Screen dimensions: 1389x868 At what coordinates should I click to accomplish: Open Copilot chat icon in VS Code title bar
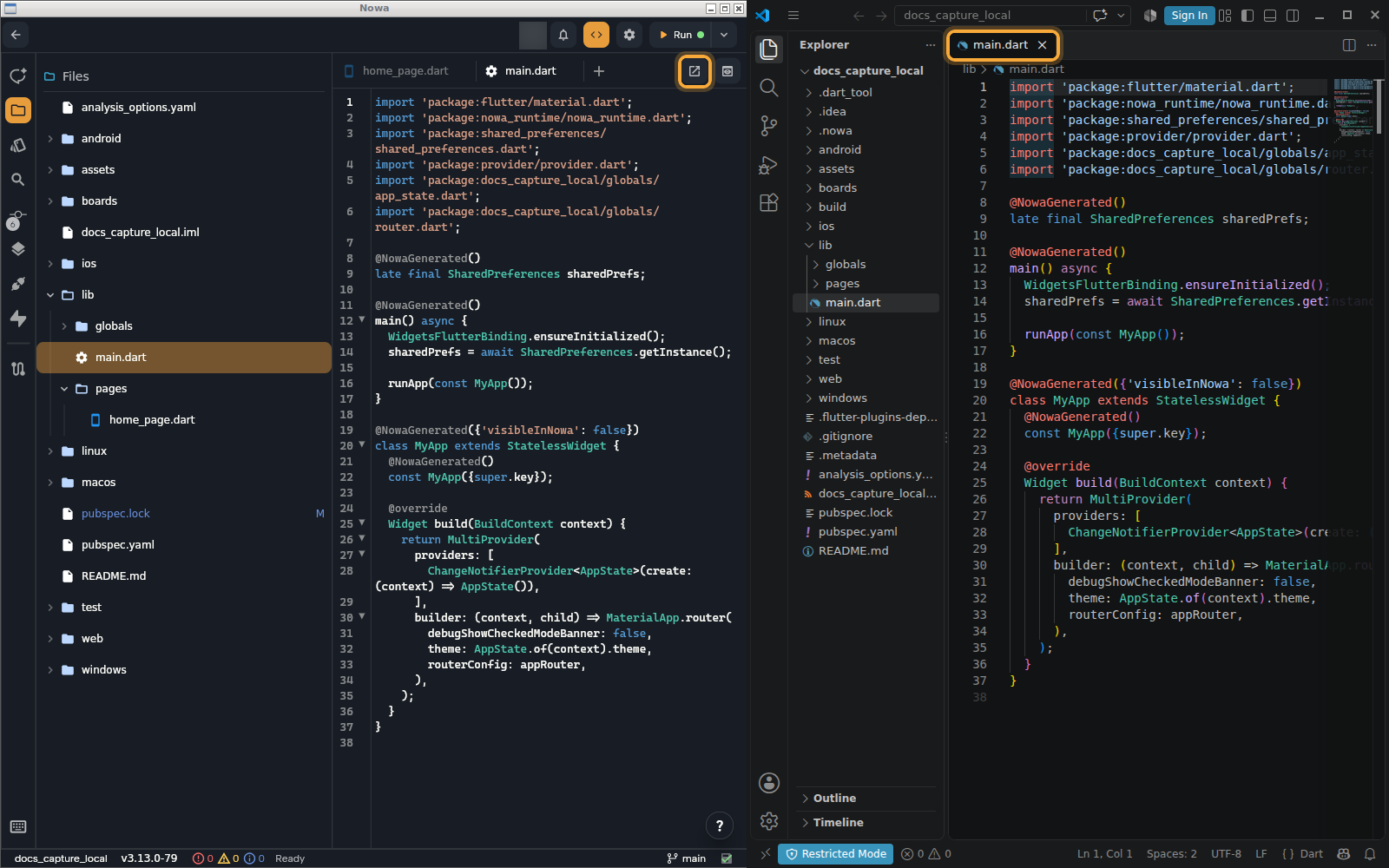click(x=1100, y=15)
